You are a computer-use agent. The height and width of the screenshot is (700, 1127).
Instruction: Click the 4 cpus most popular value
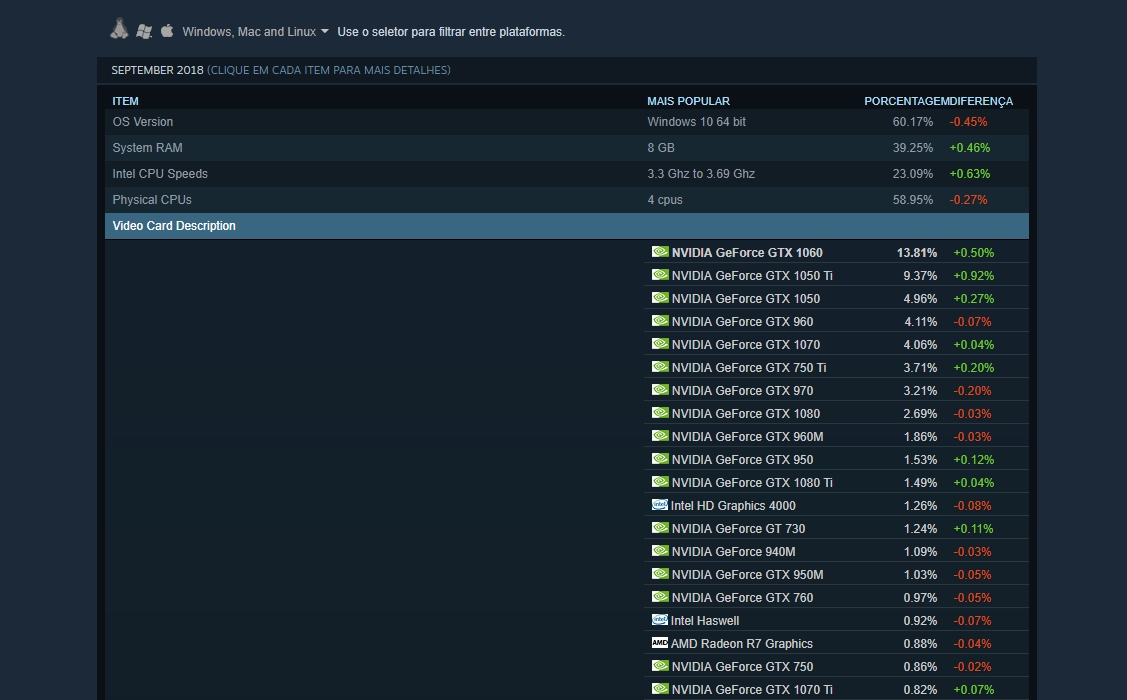pos(665,200)
